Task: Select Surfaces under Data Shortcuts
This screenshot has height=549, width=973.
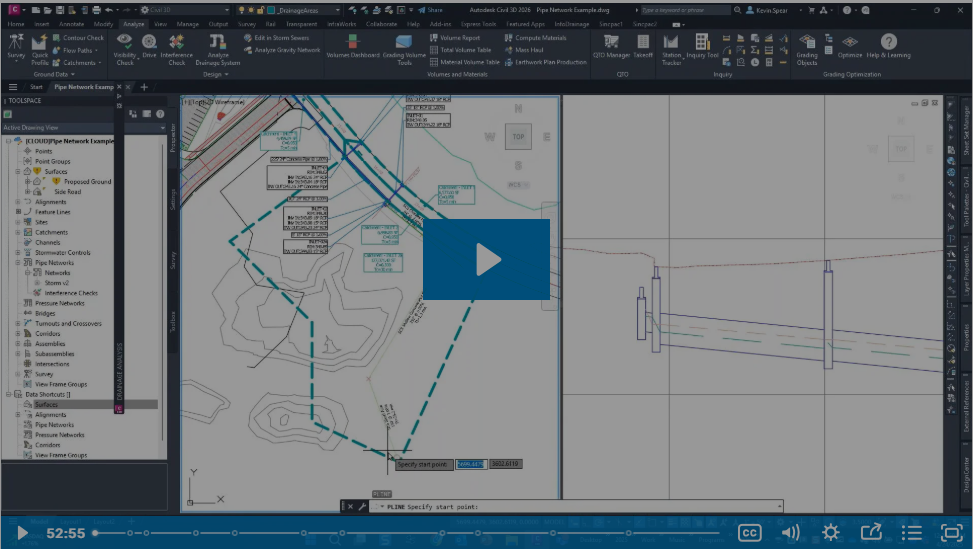Action: click(x=47, y=404)
